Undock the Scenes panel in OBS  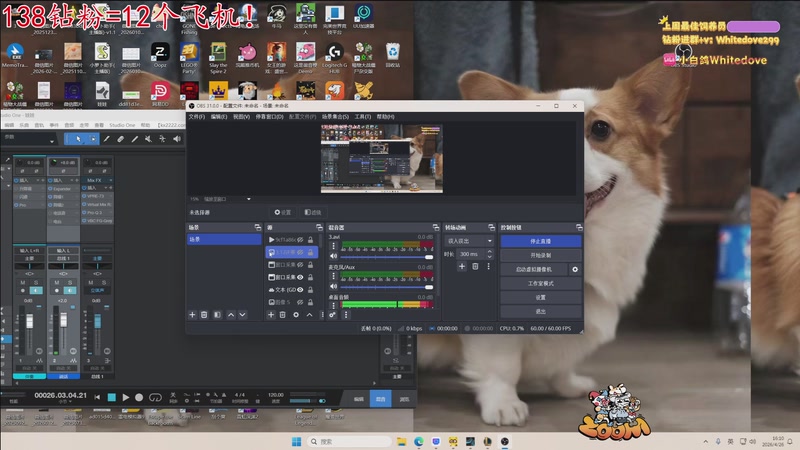pos(258,228)
